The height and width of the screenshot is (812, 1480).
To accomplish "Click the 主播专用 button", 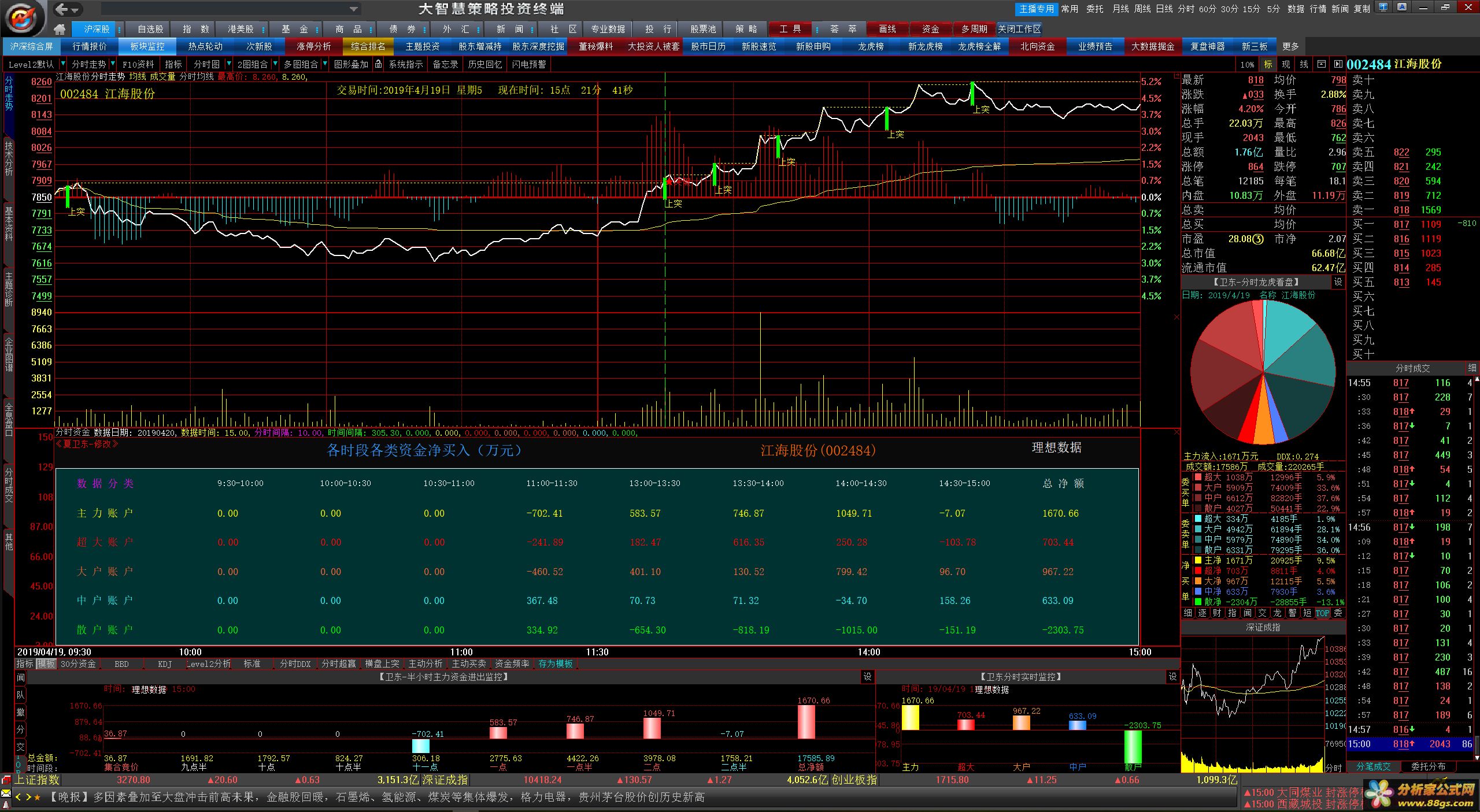I will (1037, 9).
